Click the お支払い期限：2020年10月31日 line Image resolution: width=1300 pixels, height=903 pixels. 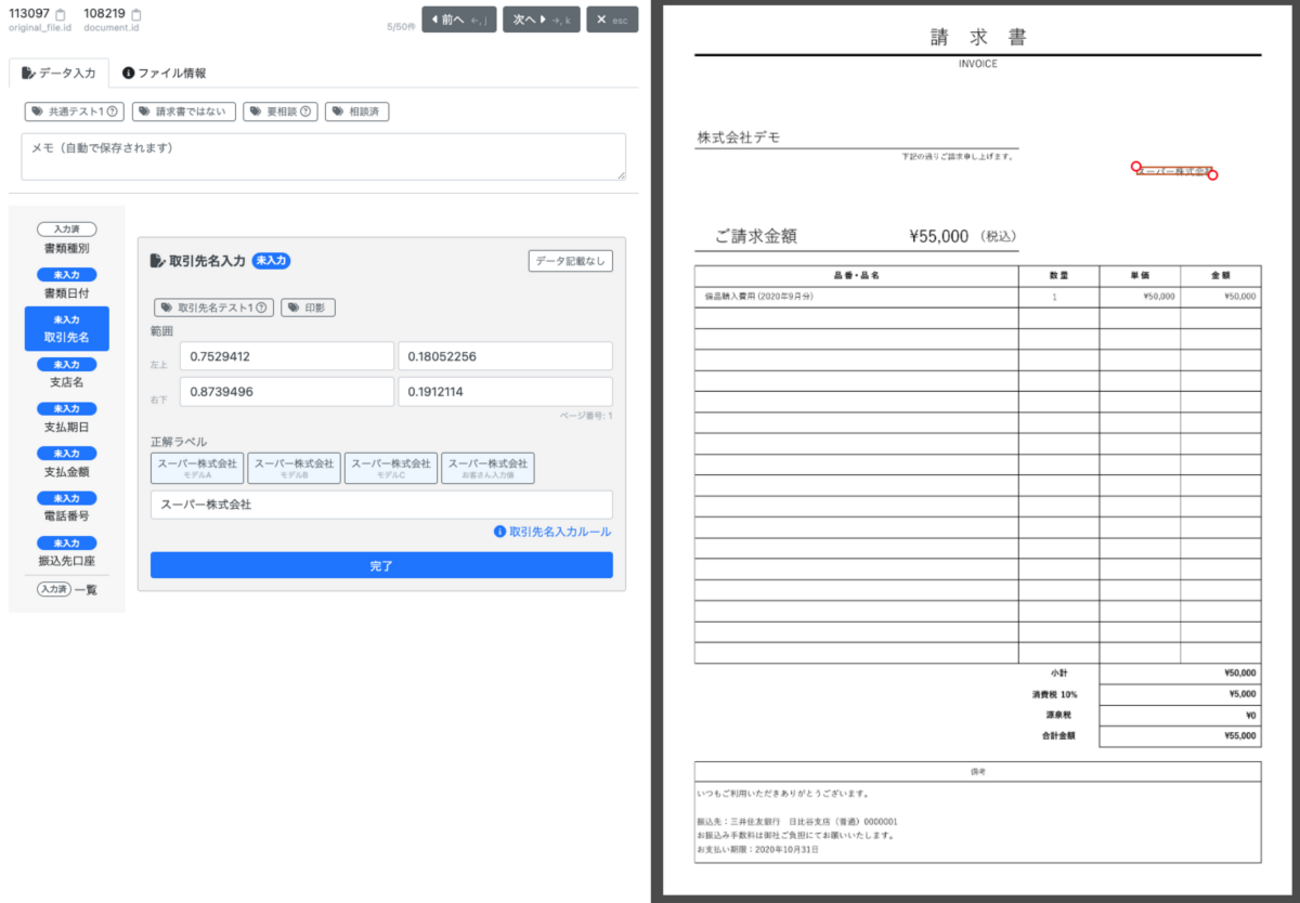click(x=757, y=850)
